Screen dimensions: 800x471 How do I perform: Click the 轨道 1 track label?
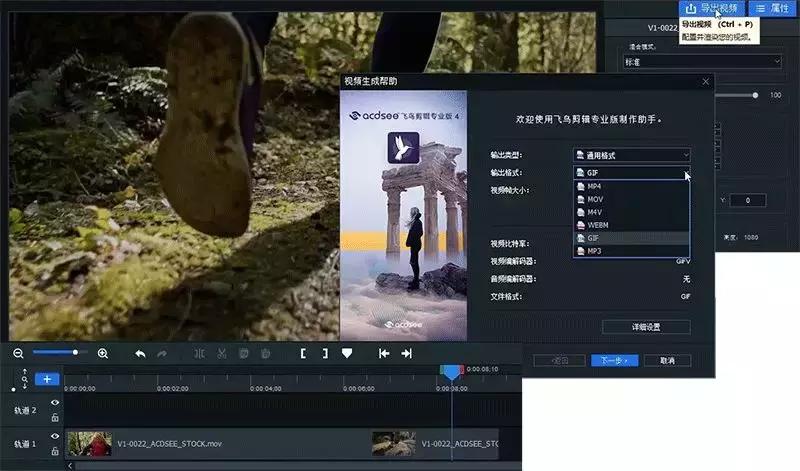(25, 444)
